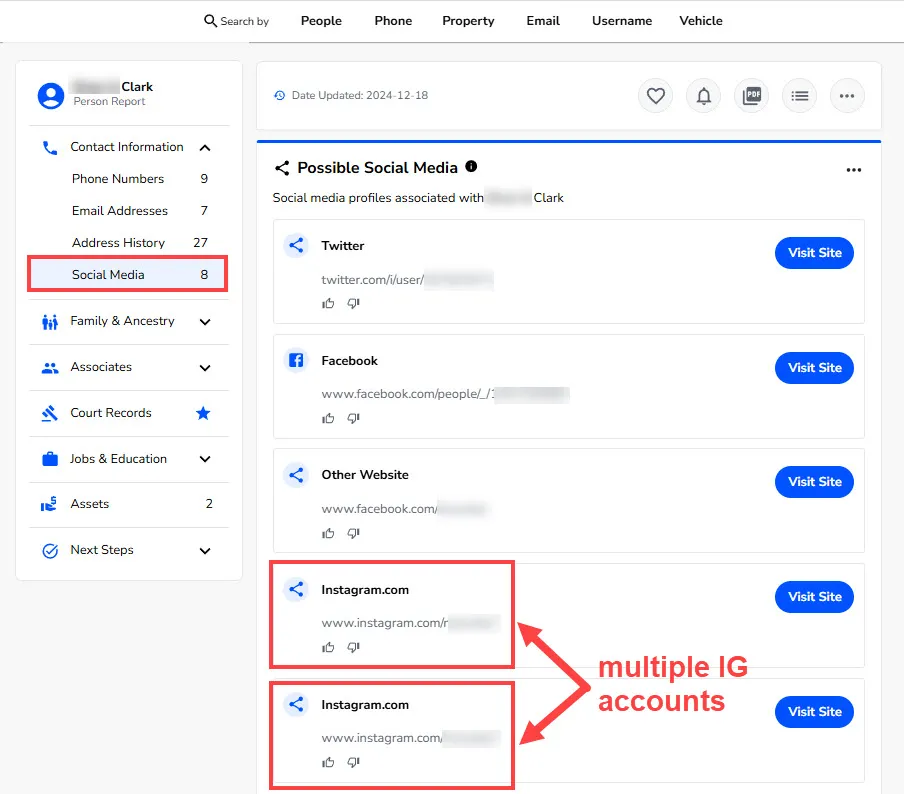Open Possible Social Media section ellipsis menu
This screenshot has height=794, width=904.
coord(854,170)
